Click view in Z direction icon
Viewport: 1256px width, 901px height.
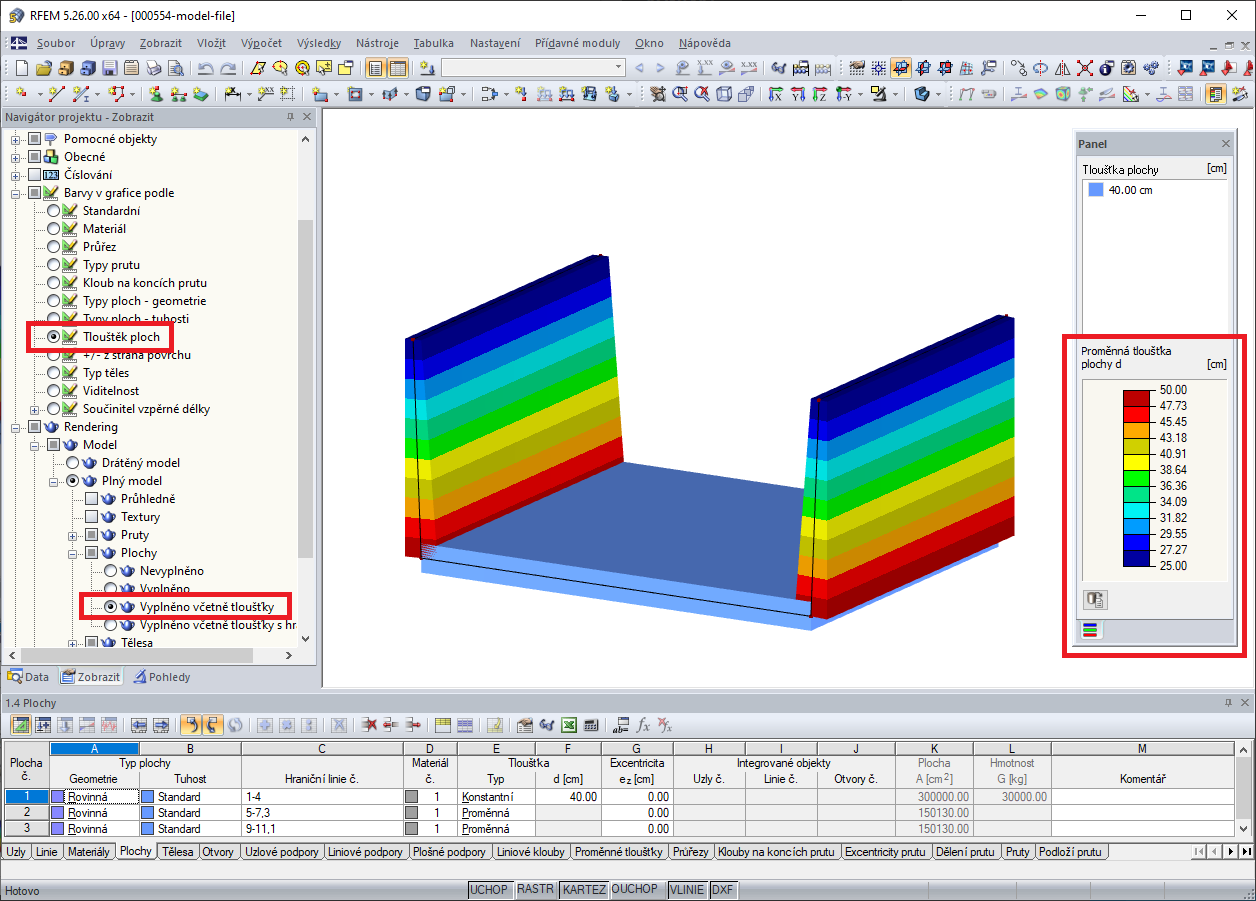click(819, 93)
